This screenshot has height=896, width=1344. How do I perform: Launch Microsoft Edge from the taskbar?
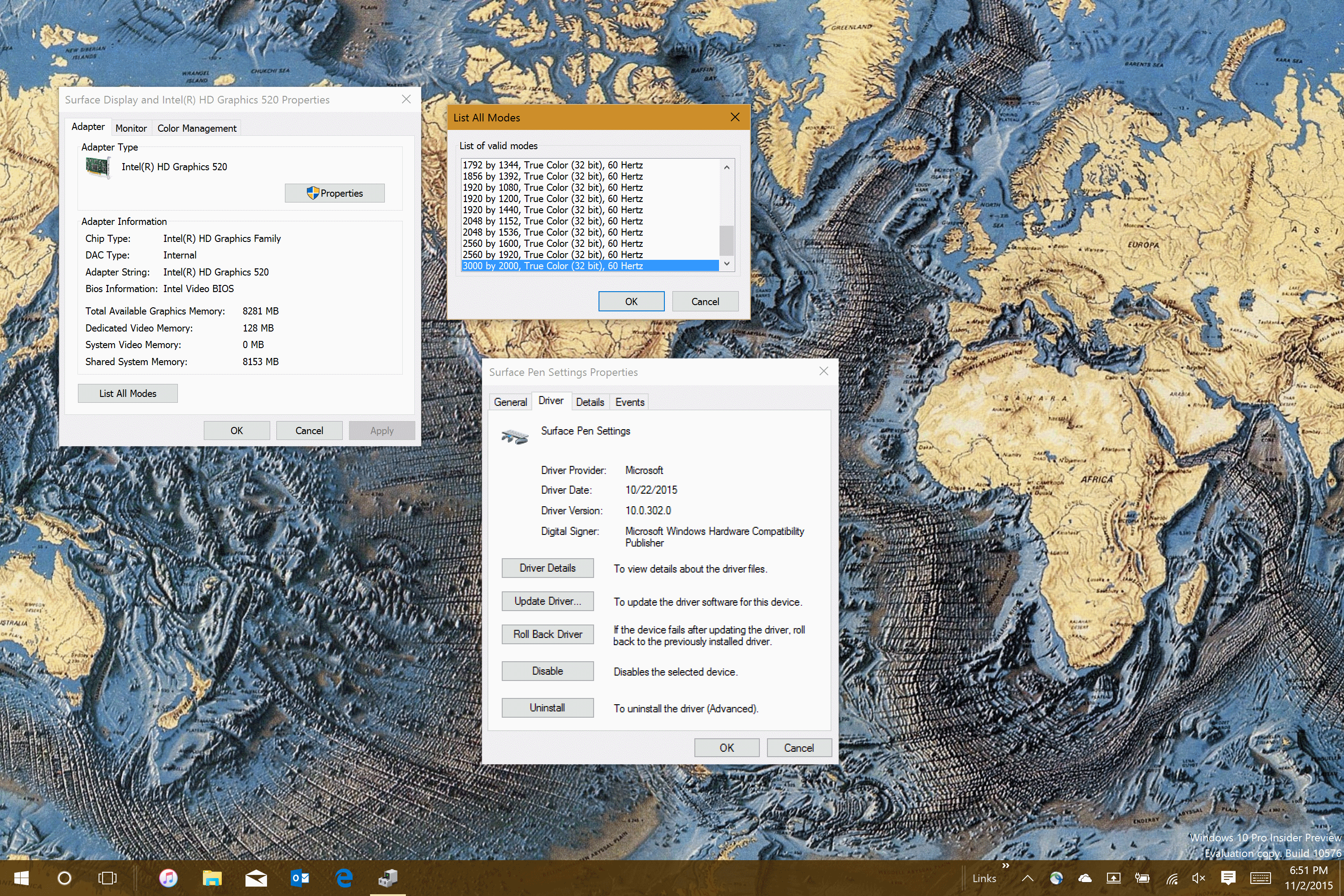344,878
